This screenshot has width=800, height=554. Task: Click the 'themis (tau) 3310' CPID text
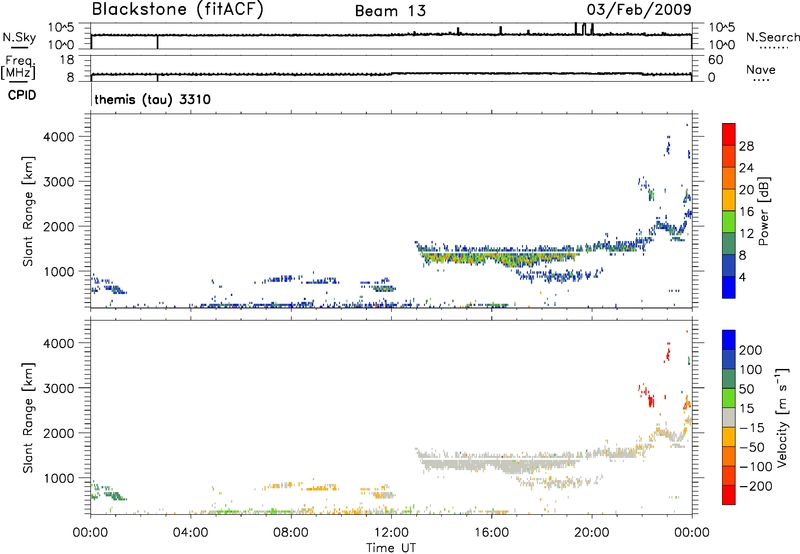153,99
